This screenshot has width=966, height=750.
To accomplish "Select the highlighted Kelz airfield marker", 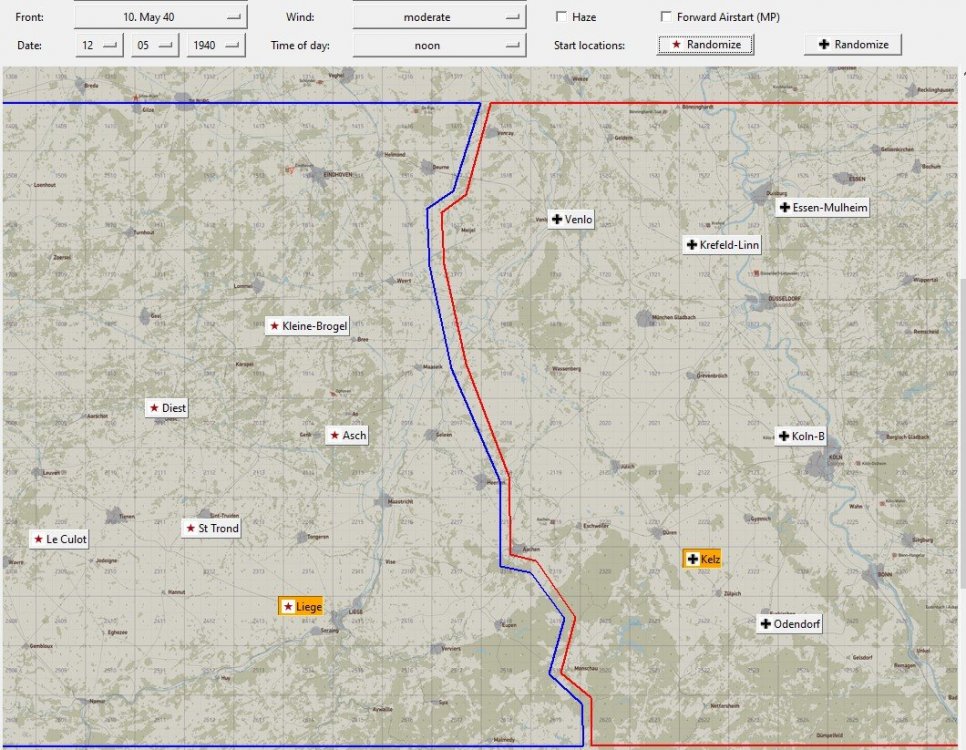I will [702, 559].
